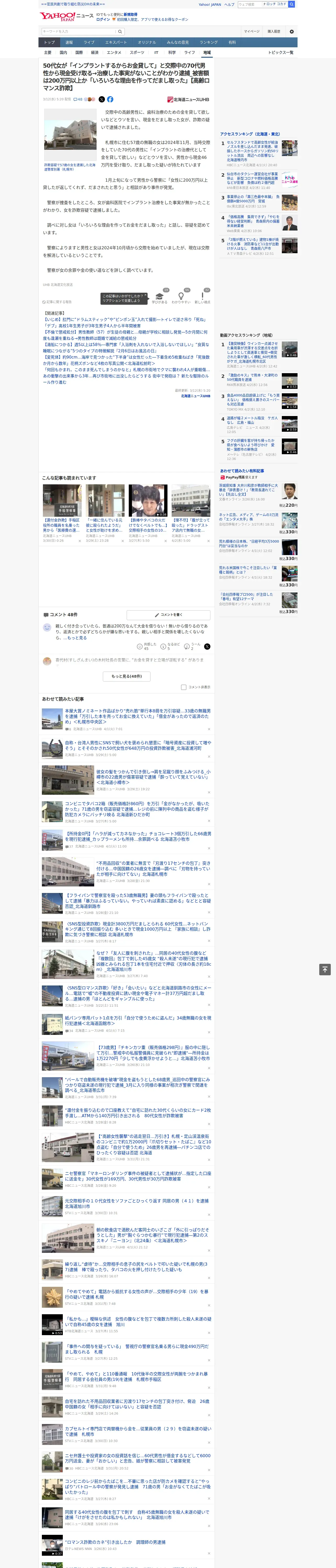The image size is (336, 1568).
Task: Open トピックス一覧 link
Action: coord(281,52)
